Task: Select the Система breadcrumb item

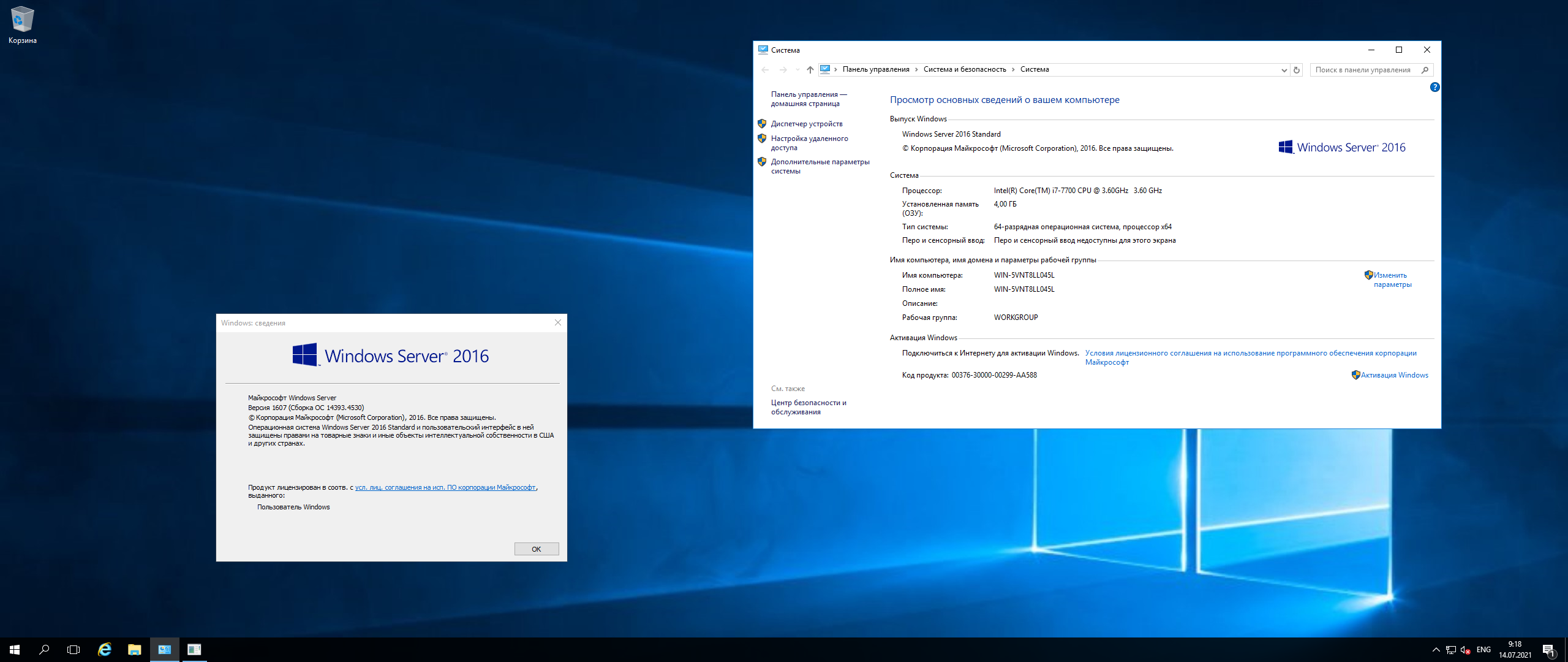Action: coord(1035,69)
